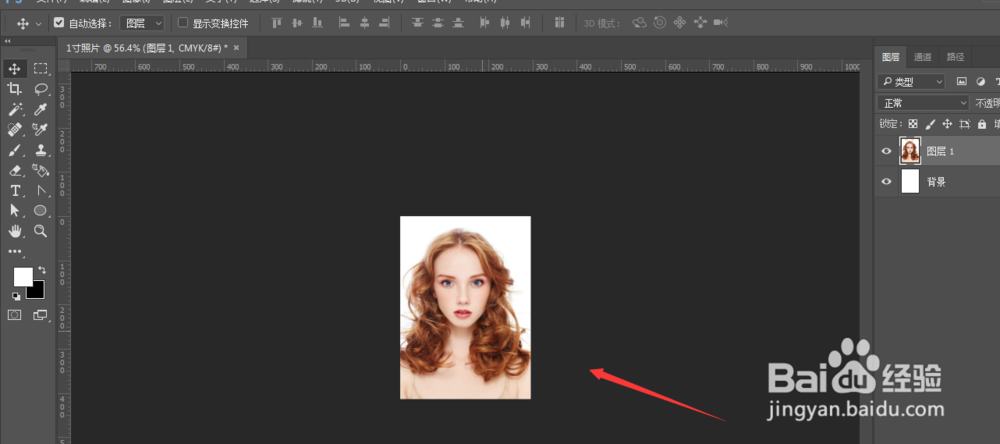Switch to the 路径 paths tab
Screen dimensions: 1000x444
pos(955,57)
